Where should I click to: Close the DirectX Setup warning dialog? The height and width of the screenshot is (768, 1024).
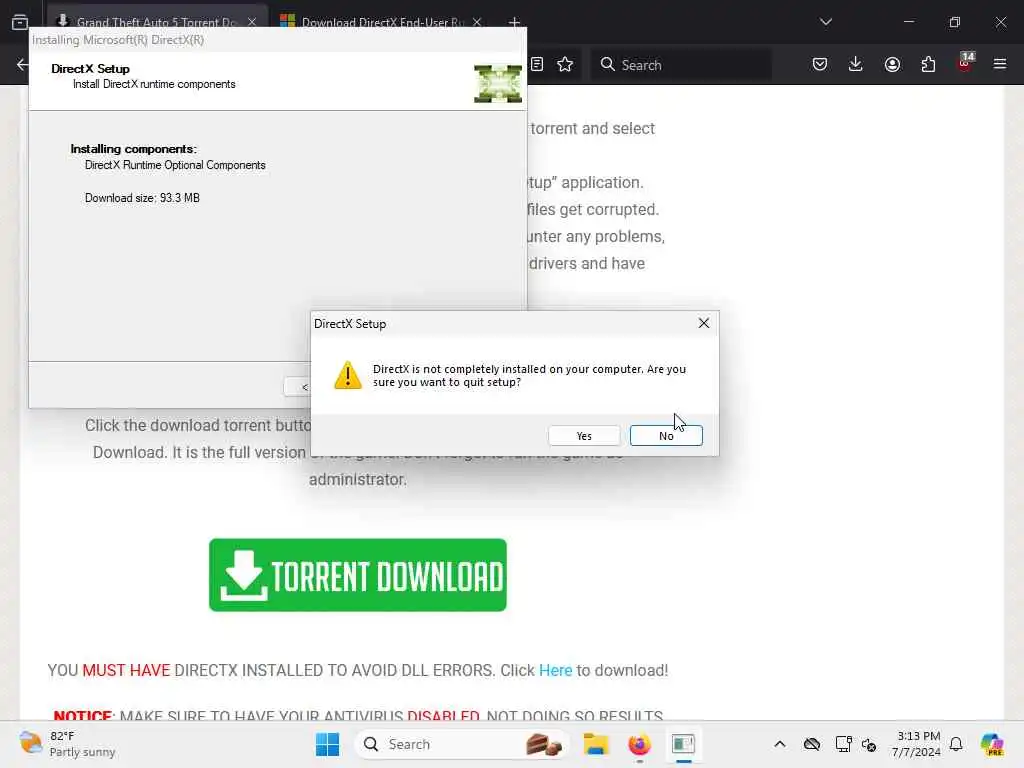[703, 323]
